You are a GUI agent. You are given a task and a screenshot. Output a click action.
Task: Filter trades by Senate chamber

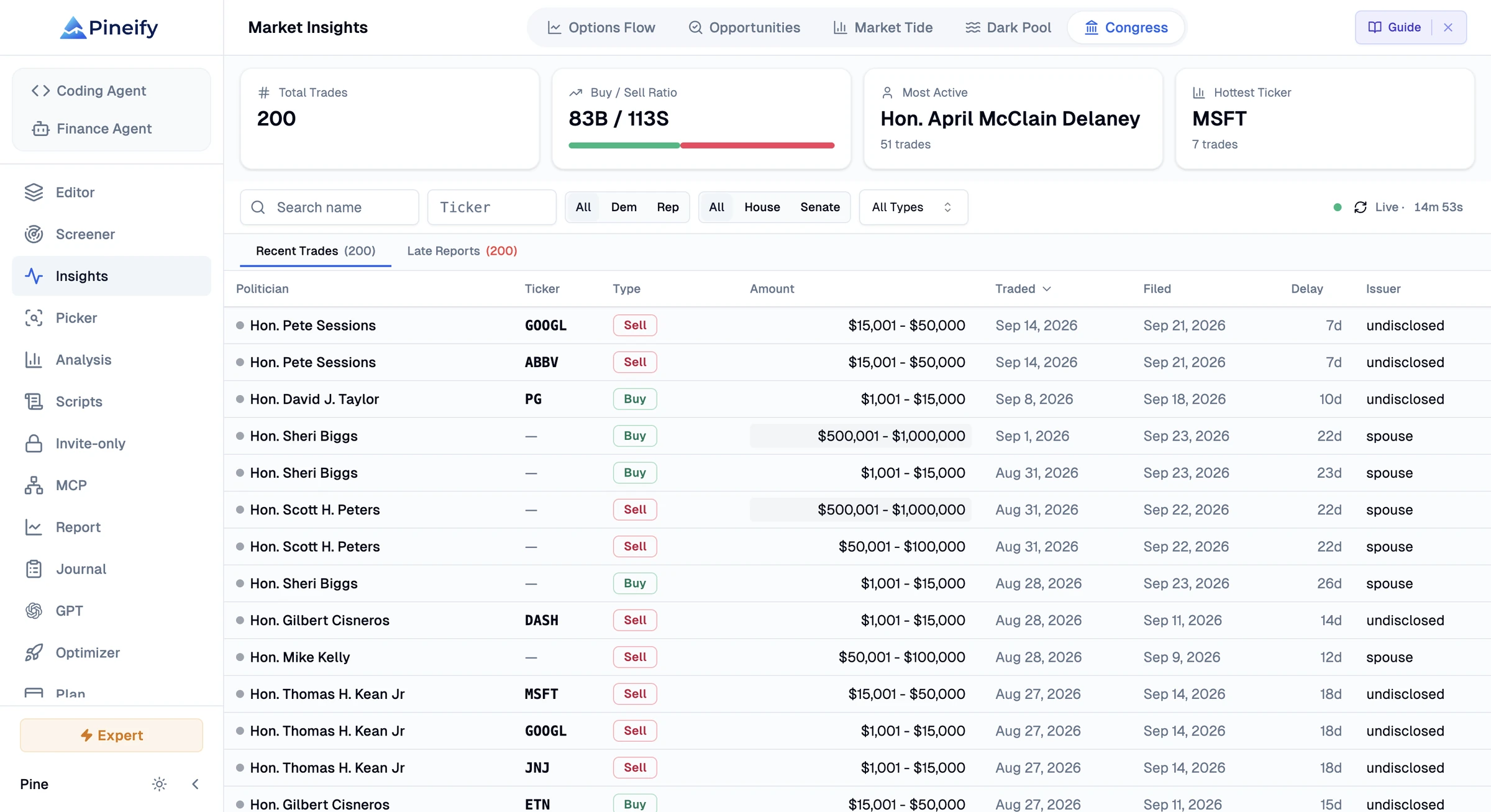tap(820, 208)
